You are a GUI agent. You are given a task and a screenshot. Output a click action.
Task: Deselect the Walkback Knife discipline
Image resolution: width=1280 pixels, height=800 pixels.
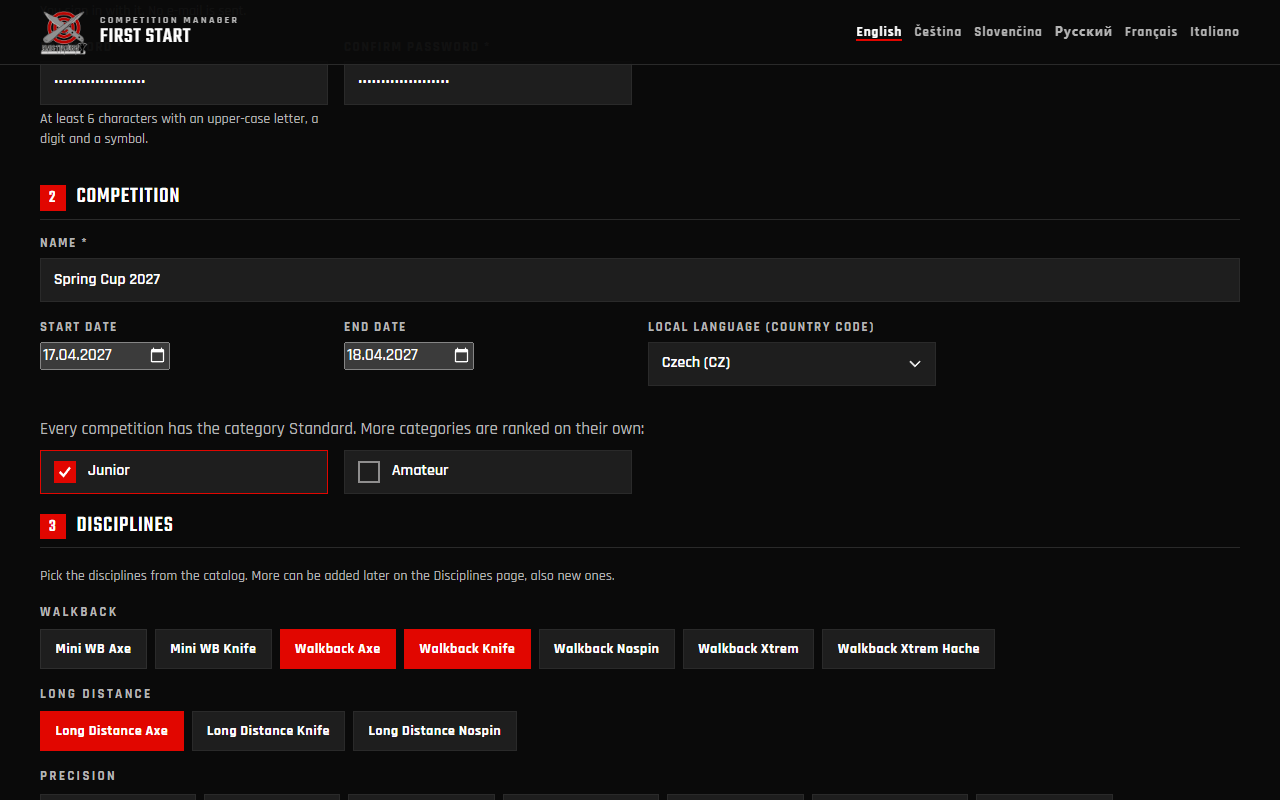(x=467, y=649)
